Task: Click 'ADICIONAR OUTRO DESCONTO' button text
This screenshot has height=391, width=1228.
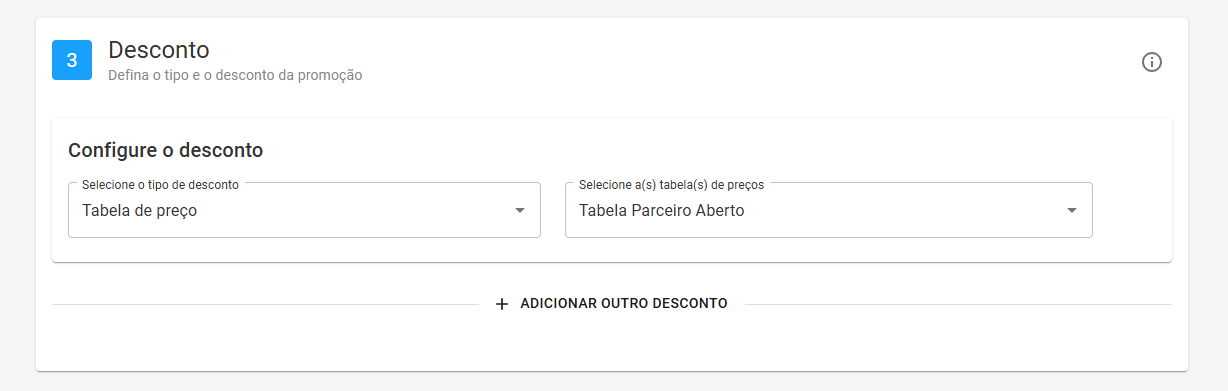Action: point(624,303)
